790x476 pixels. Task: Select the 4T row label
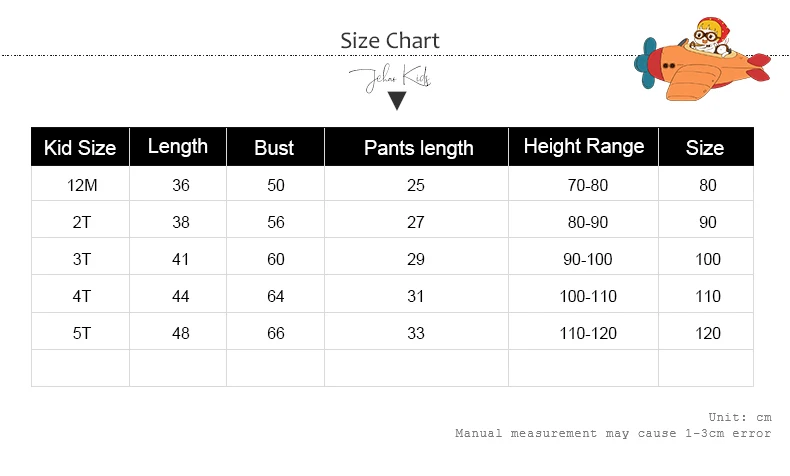[82, 296]
